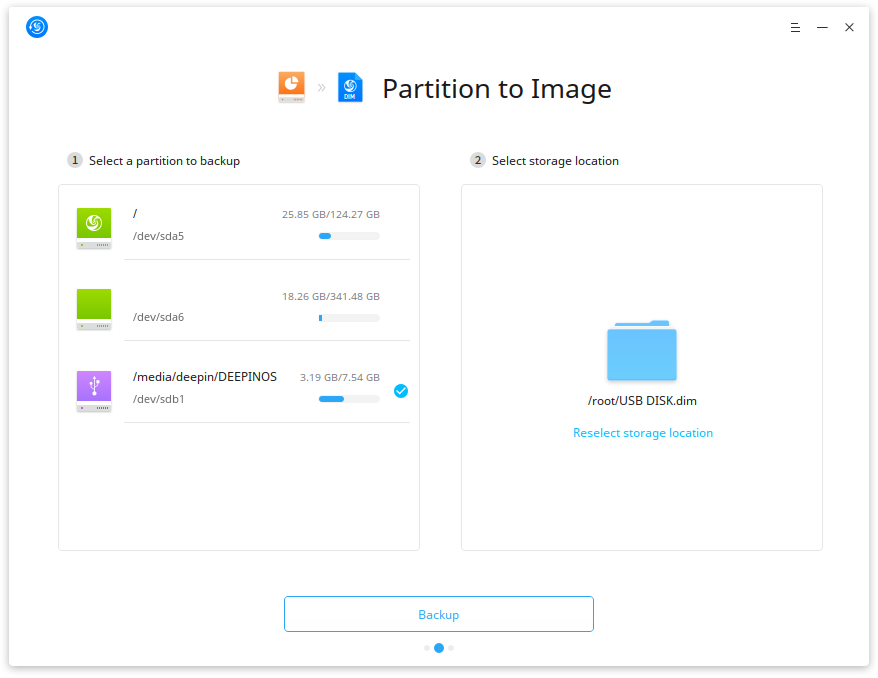Image resolution: width=878 pixels, height=678 pixels.
Task: Click the green deepin system drive icon
Action: click(94, 228)
